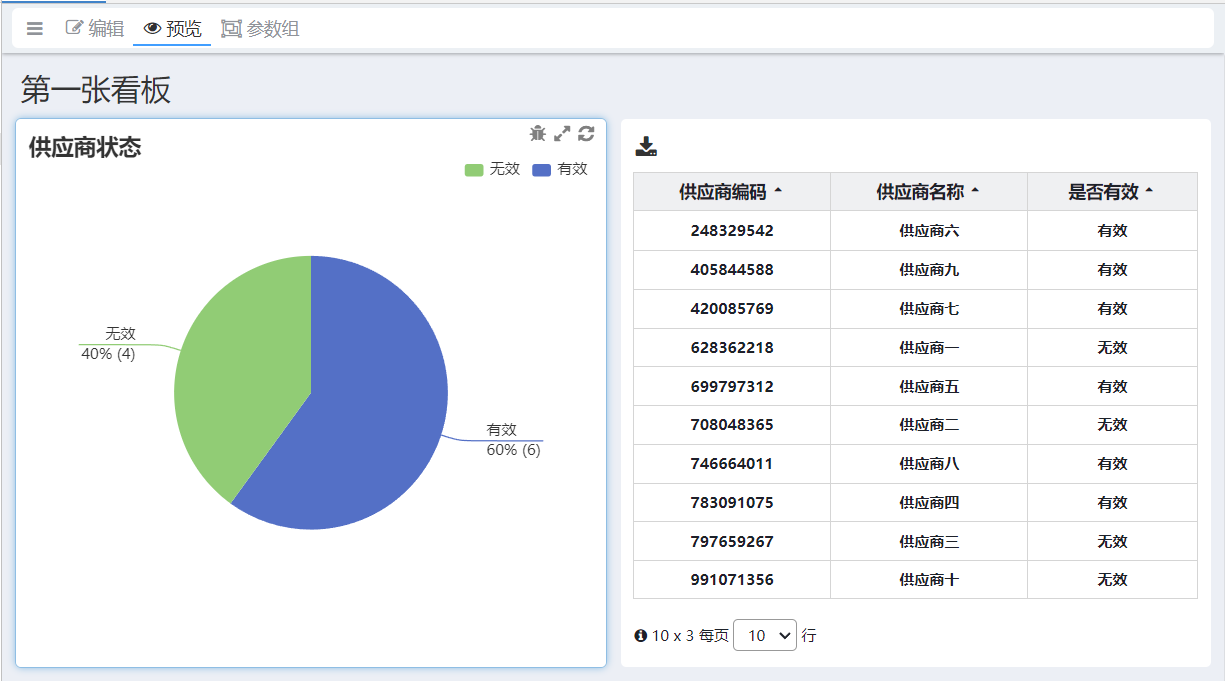This screenshot has height=681, width=1225.
Task: Open rows per page dropdown
Action: (764, 635)
